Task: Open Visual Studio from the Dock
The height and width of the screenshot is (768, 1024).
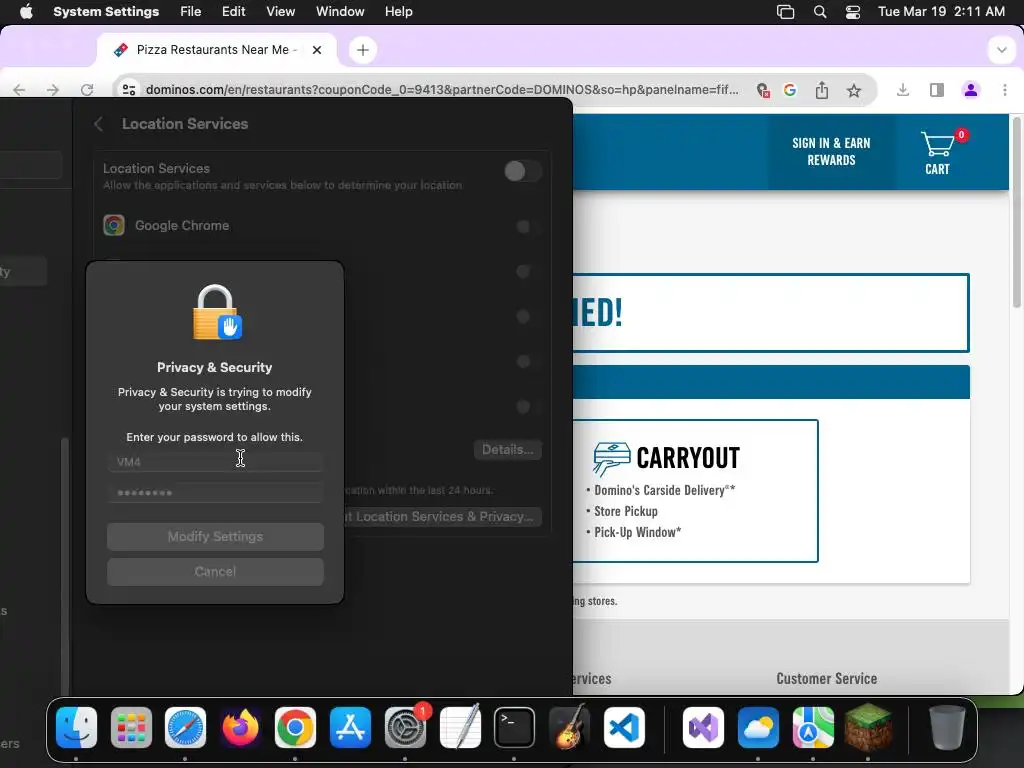Action: [703, 728]
